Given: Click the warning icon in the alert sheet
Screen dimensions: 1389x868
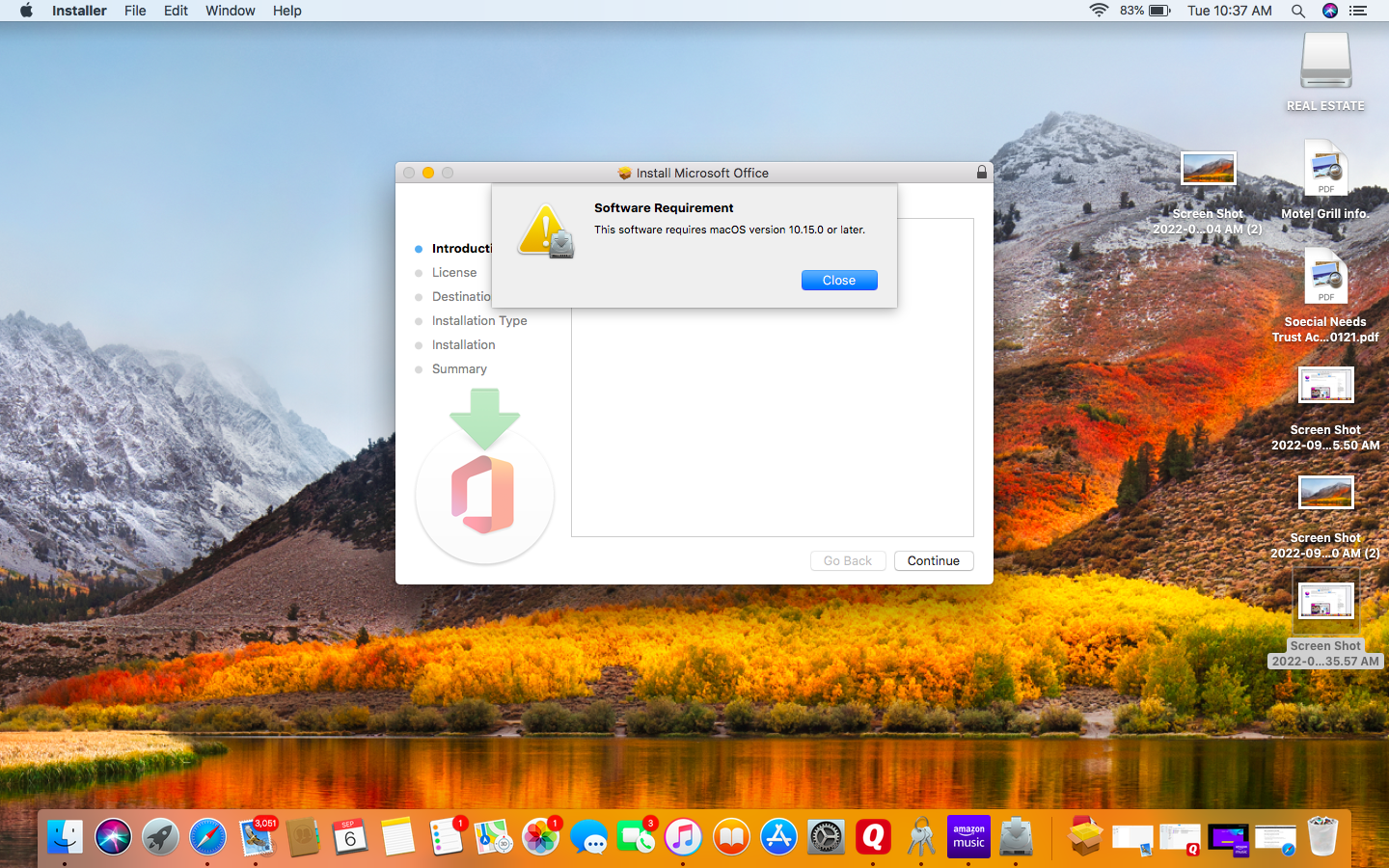Looking at the screenshot, I should click(x=546, y=231).
